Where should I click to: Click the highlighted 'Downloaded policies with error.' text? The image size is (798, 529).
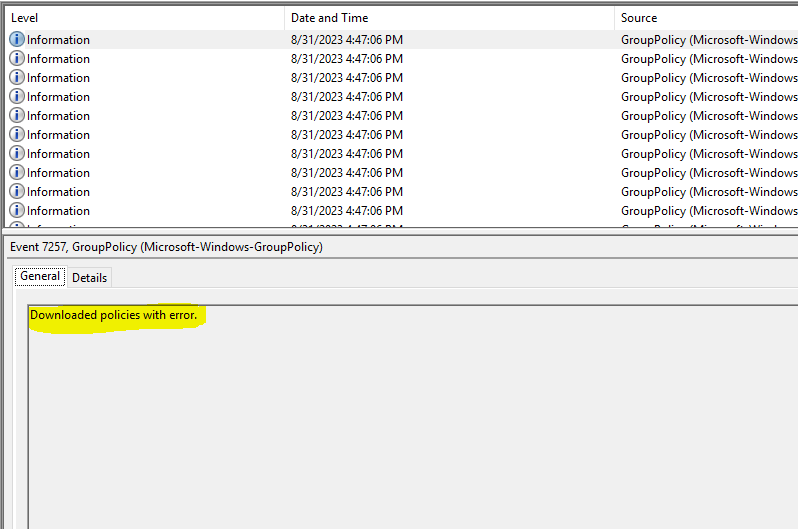(x=114, y=315)
